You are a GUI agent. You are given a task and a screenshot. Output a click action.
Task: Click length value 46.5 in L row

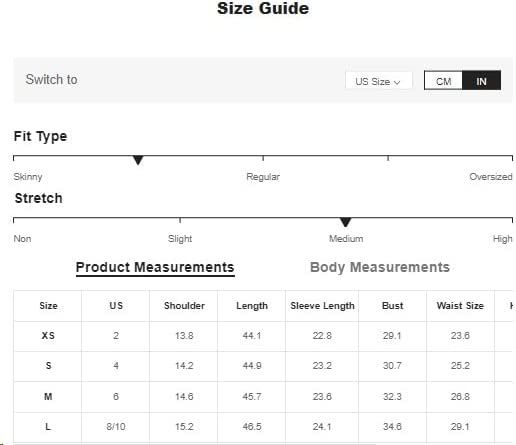tap(252, 426)
